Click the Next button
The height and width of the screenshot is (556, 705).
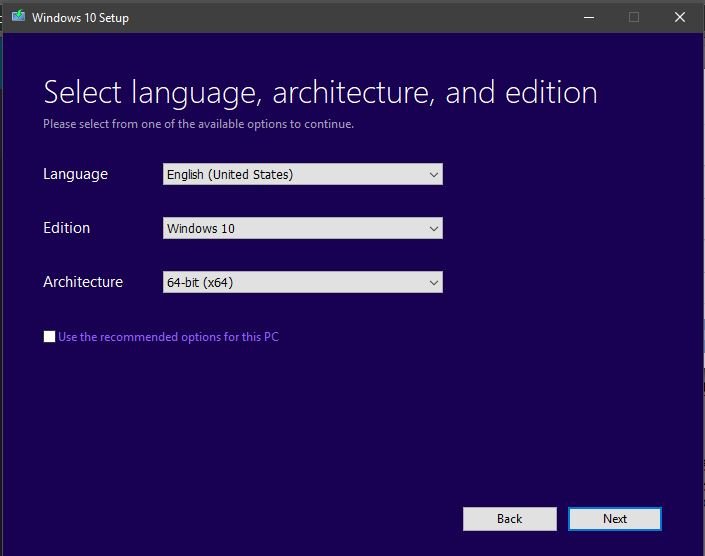[x=615, y=519]
